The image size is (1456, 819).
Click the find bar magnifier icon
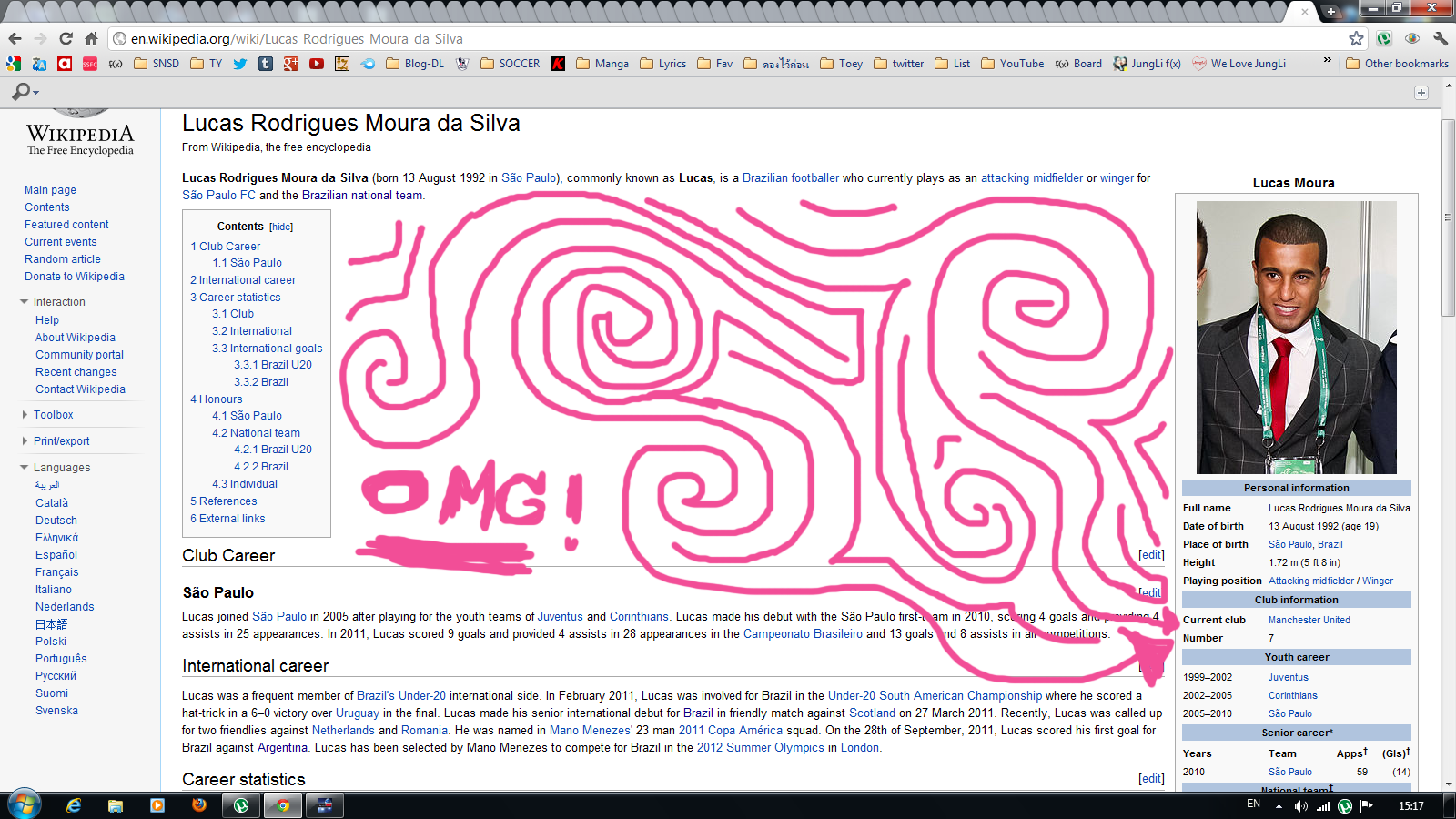point(22,92)
